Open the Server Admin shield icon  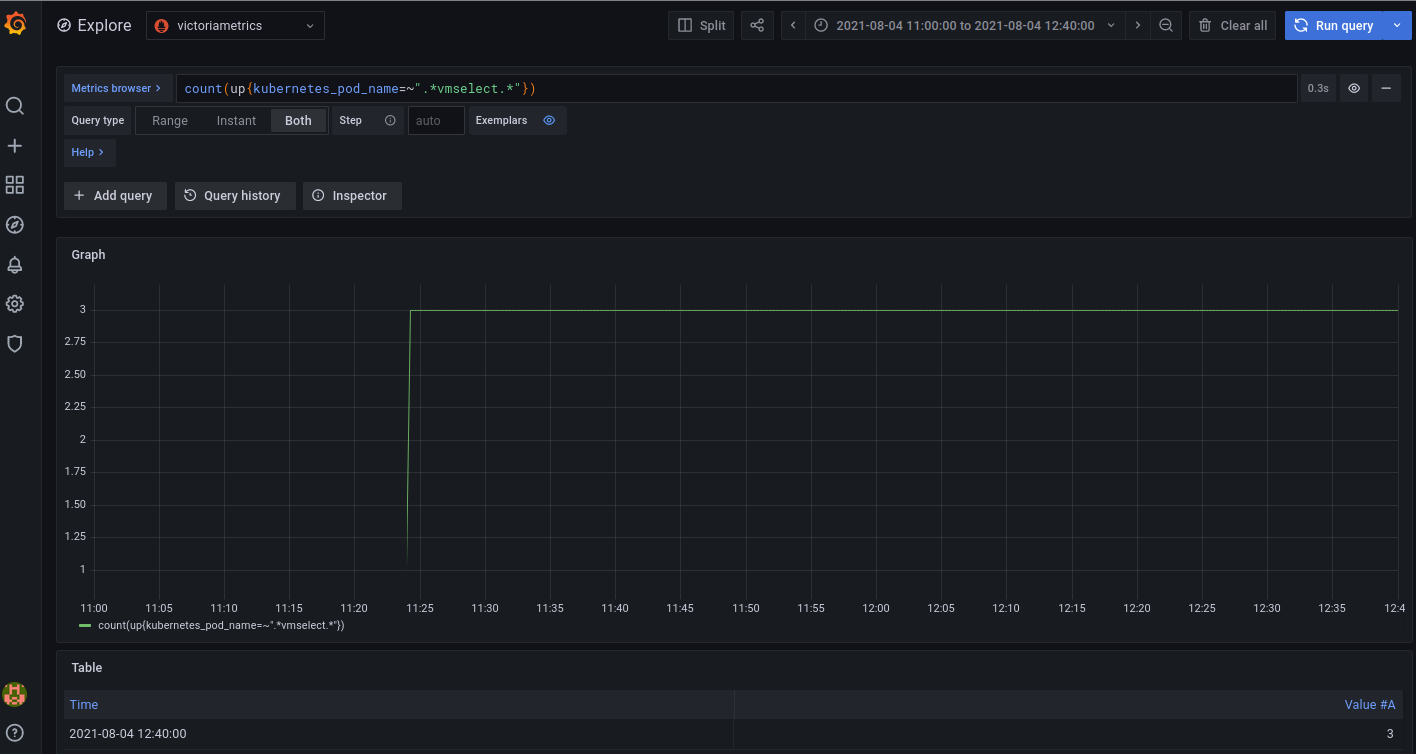(15, 344)
